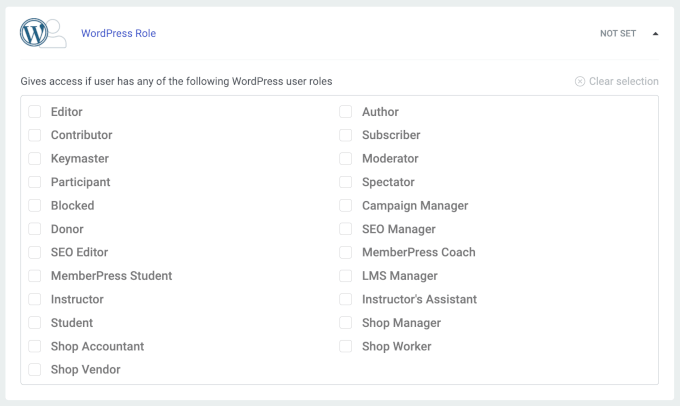Screen dimensions: 680x406
Task: Click the Shop Vendor label text
Action: [x=85, y=370]
